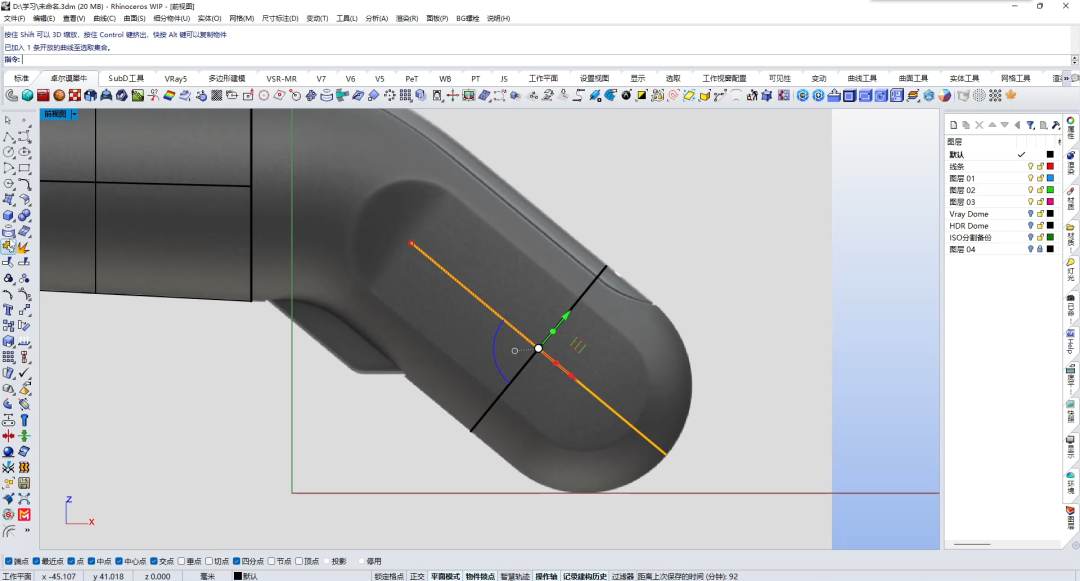Viewport: 1080px width, 581px height.
Task: Toggle 正交 ortho mode in status bar
Action: [417, 576]
